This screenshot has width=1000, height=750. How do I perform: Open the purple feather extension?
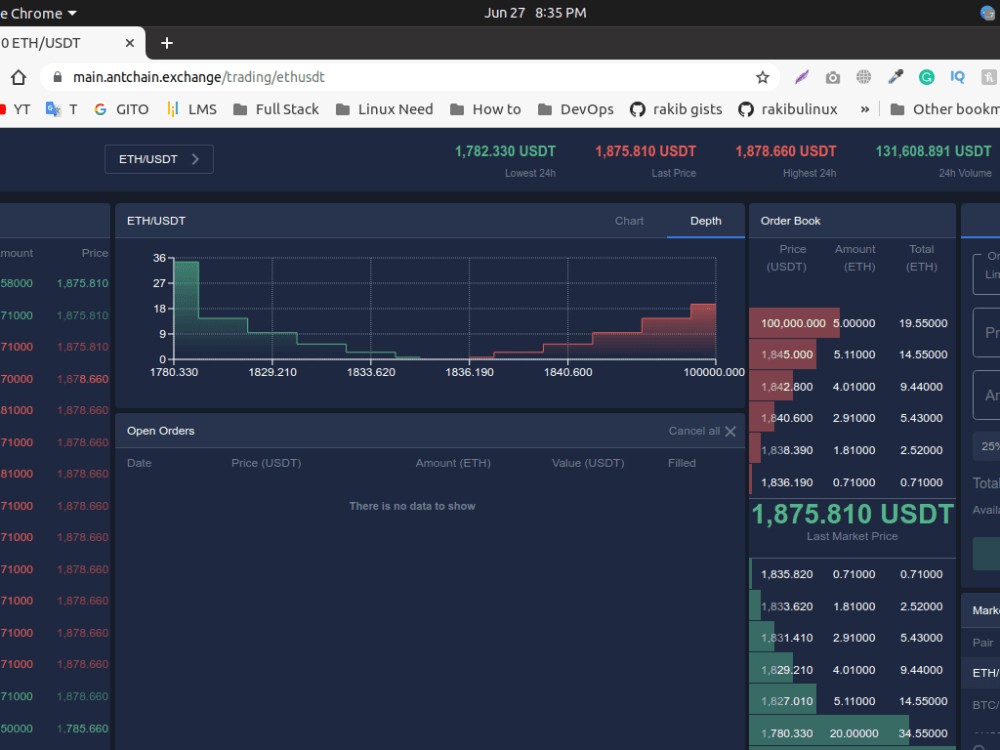coord(801,76)
